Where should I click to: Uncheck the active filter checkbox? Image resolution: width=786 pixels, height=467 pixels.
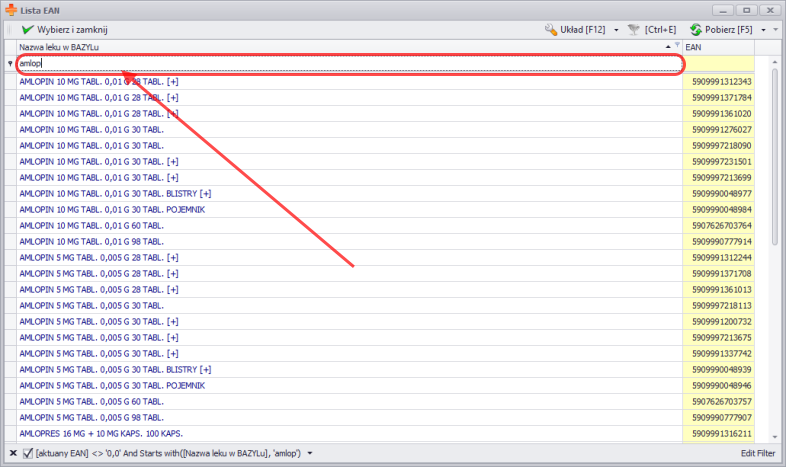[27, 453]
